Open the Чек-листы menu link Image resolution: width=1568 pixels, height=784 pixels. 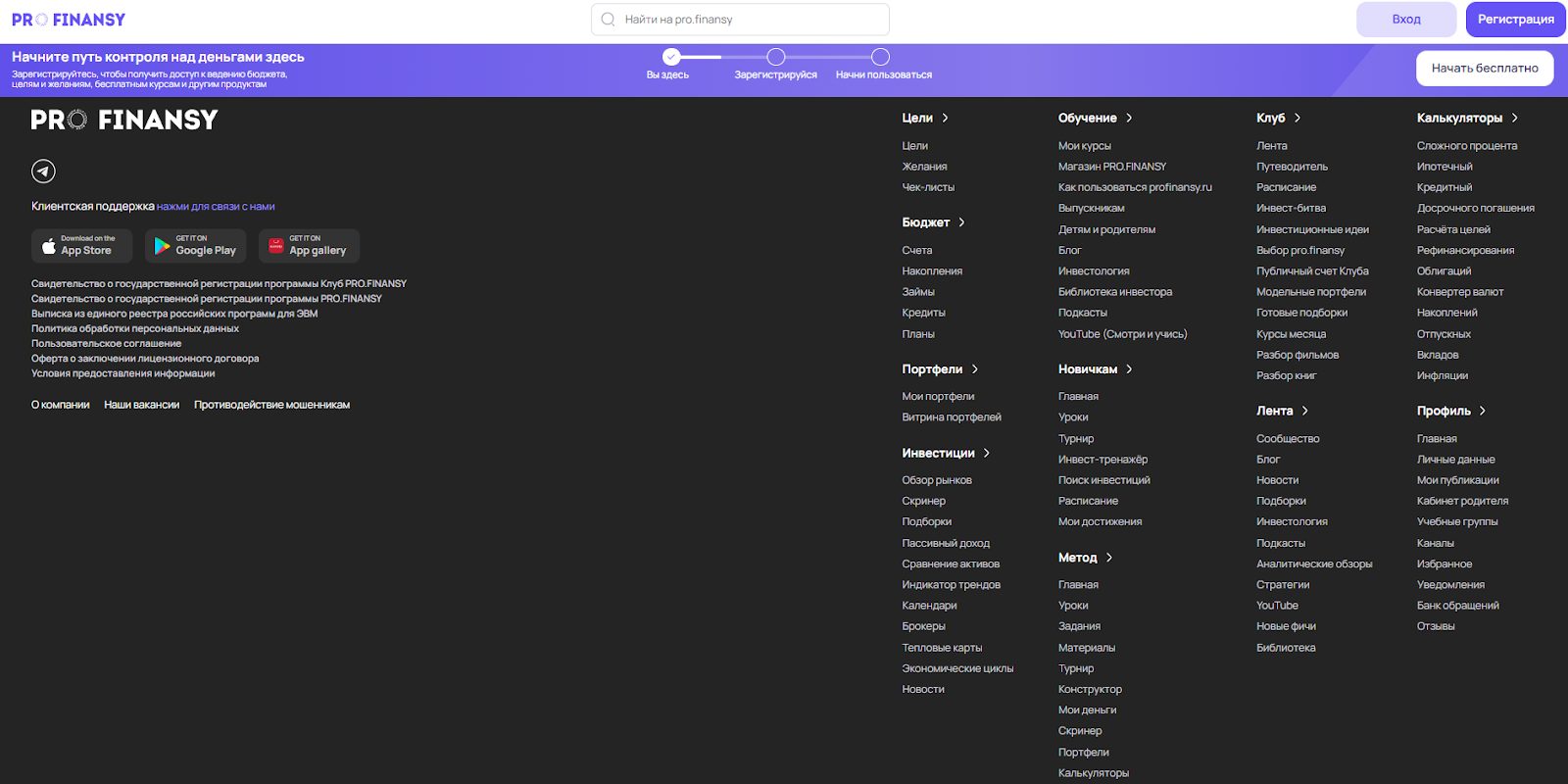point(928,187)
